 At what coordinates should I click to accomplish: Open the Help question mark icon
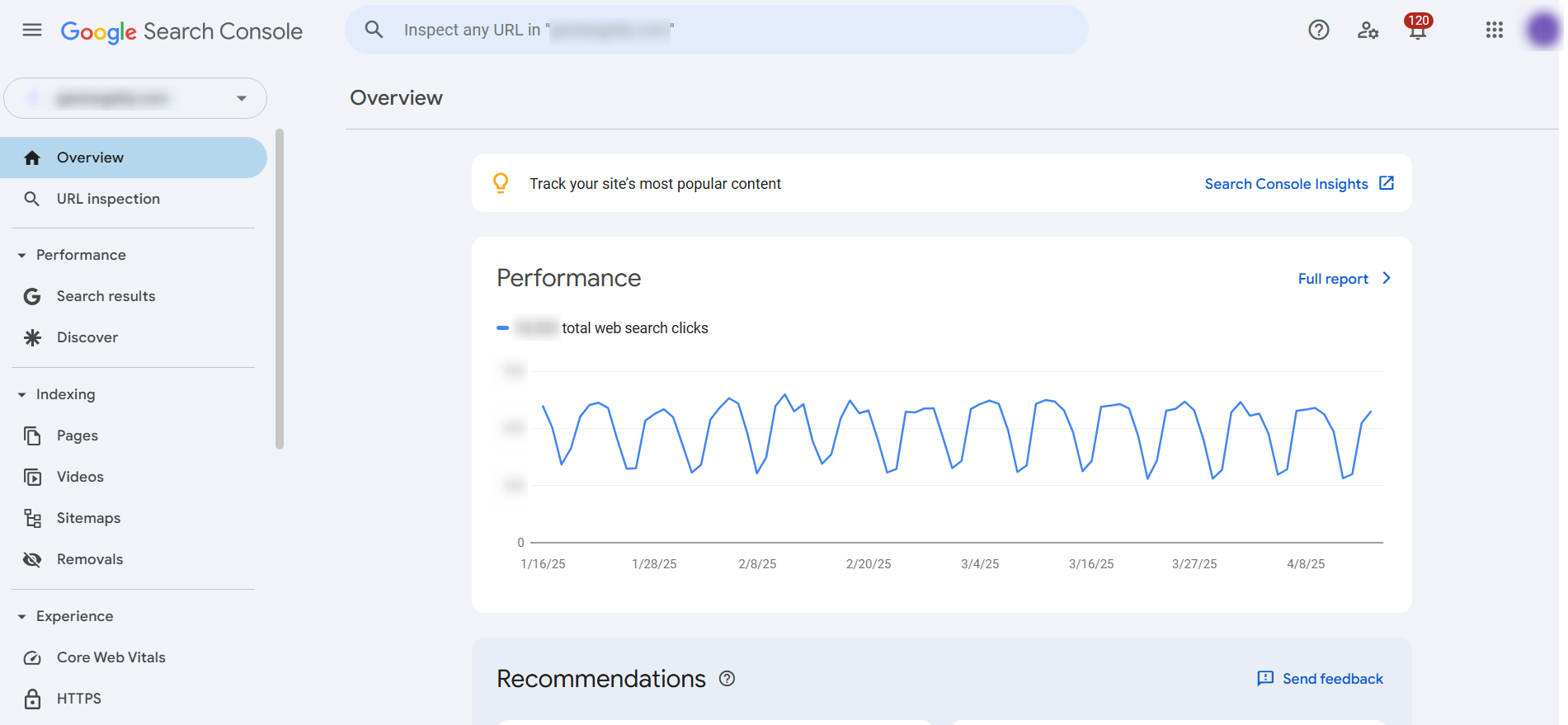pyautogui.click(x=1318, y=31)
